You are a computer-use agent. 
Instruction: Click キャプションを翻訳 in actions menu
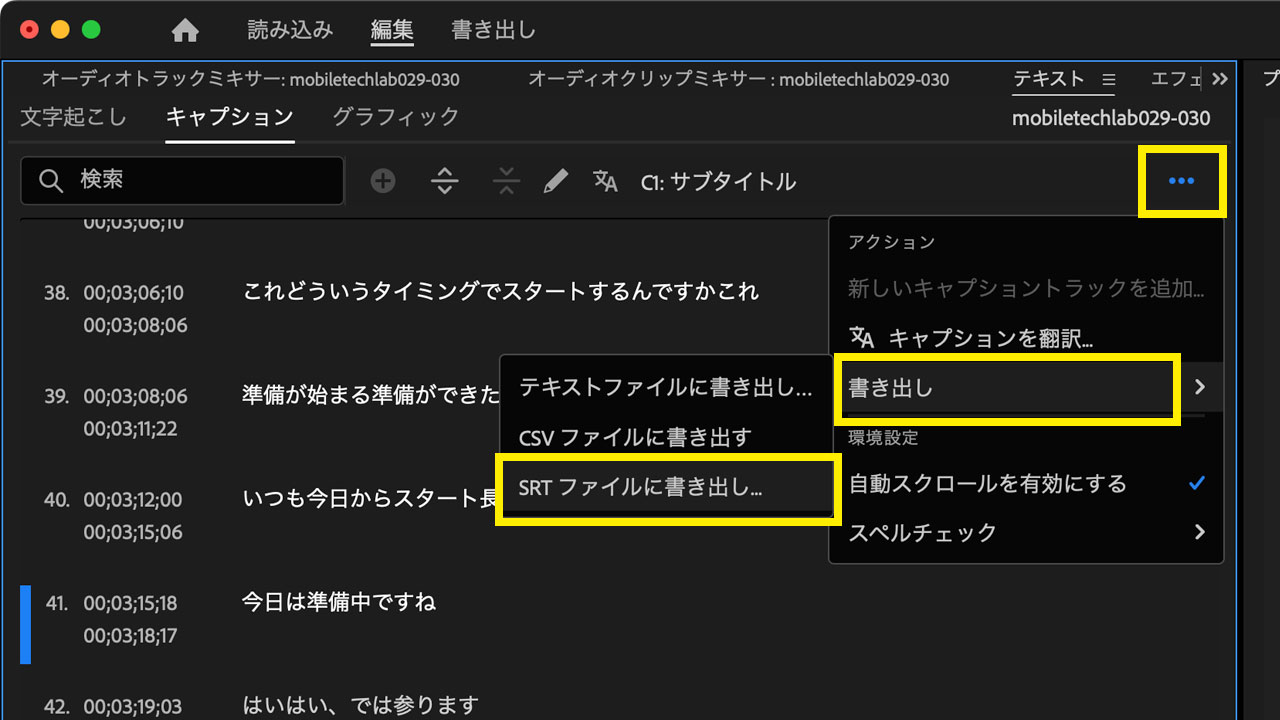point(990,338)
